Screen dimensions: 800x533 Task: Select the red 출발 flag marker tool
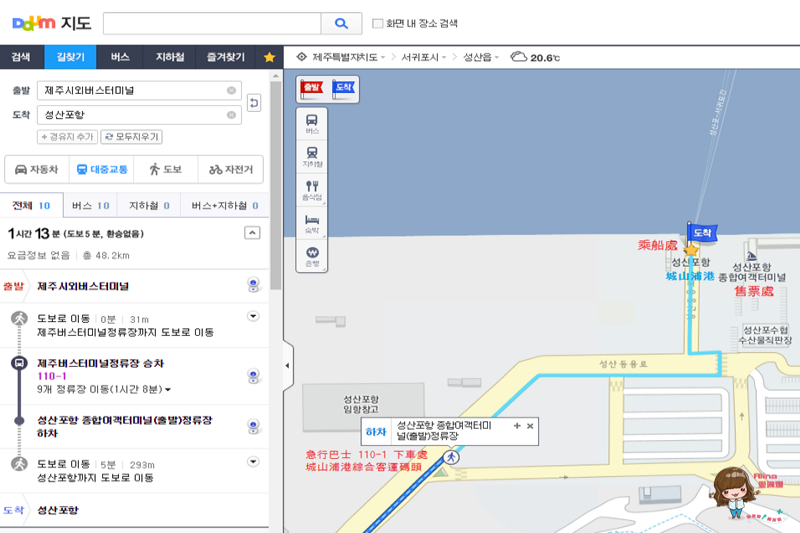(312, 89)
